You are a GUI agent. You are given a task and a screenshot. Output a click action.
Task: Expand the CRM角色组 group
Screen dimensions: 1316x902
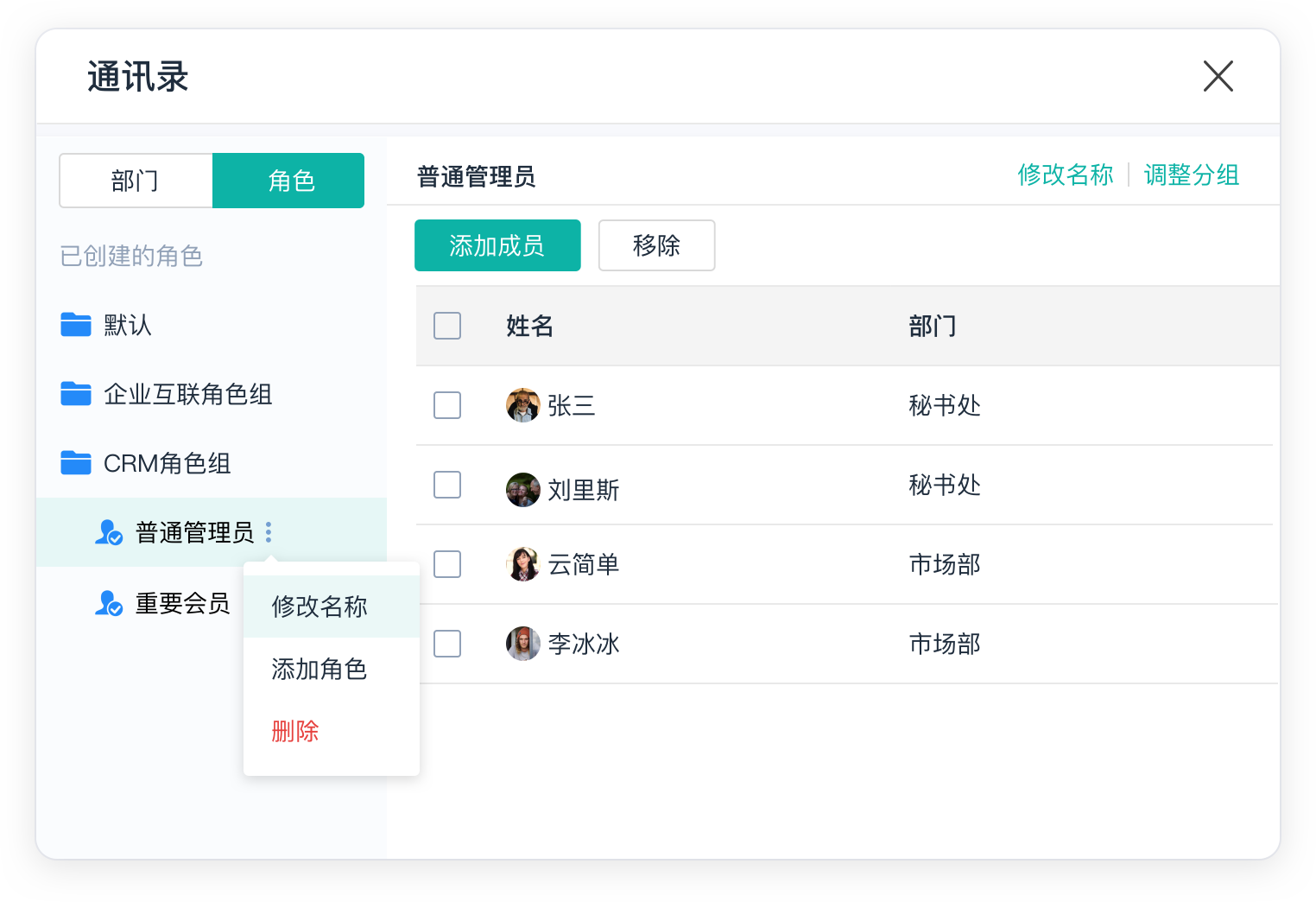(x=168, y=463)
